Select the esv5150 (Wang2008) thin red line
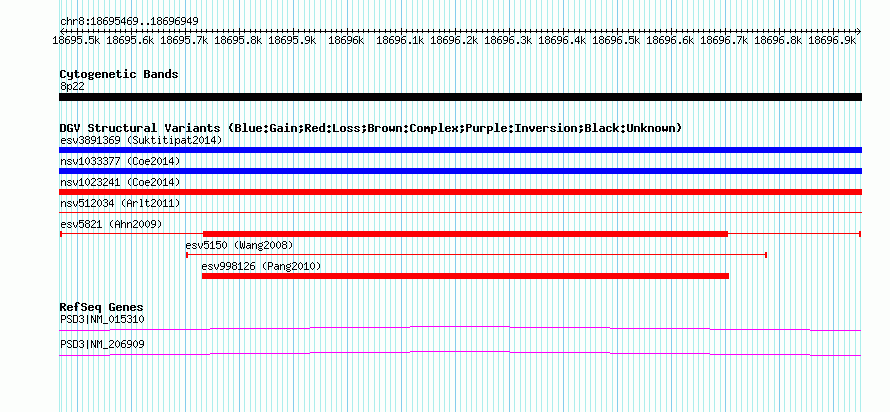Image resolution: width=890 pixels, height=412 pixels. coord(477,255)
